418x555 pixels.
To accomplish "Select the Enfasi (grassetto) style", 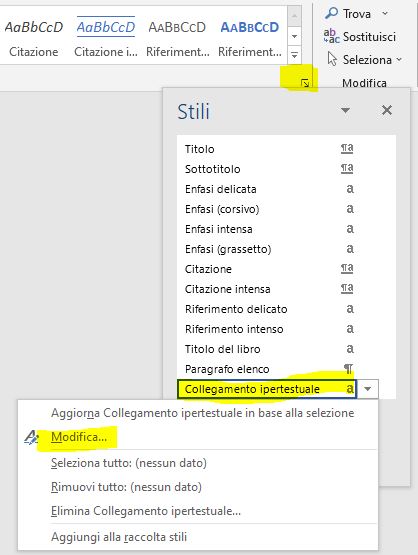I will point(269,249).
